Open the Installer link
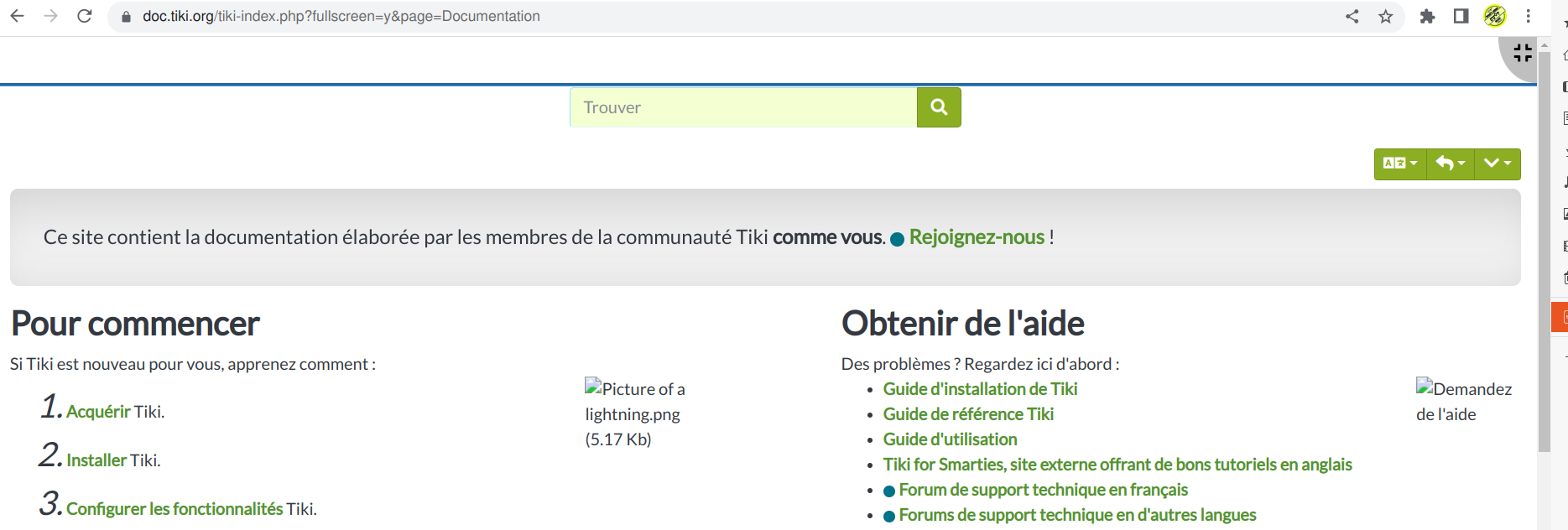The image size is (1568, 530). [x=96, y=460]
